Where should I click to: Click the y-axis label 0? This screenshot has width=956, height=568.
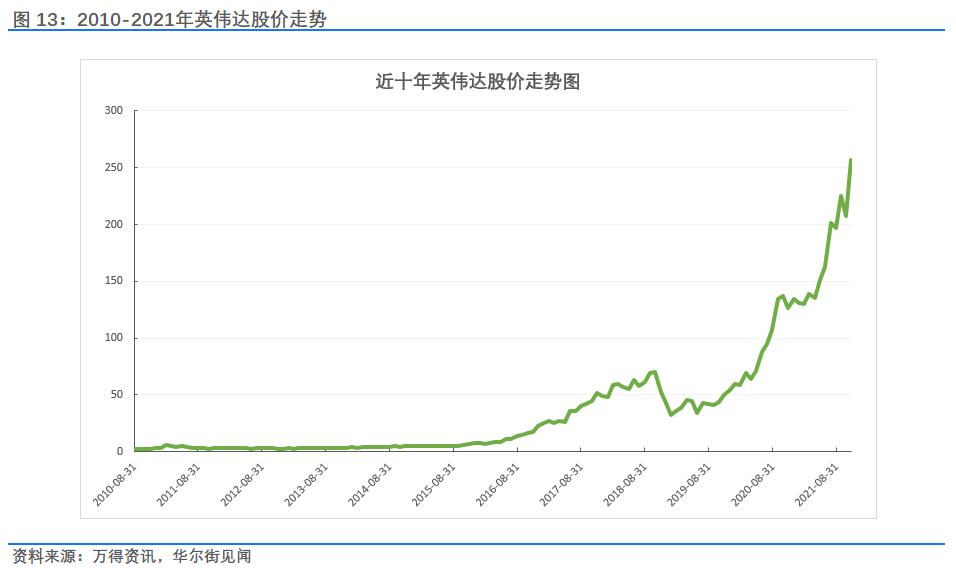[x=120, y=451]
